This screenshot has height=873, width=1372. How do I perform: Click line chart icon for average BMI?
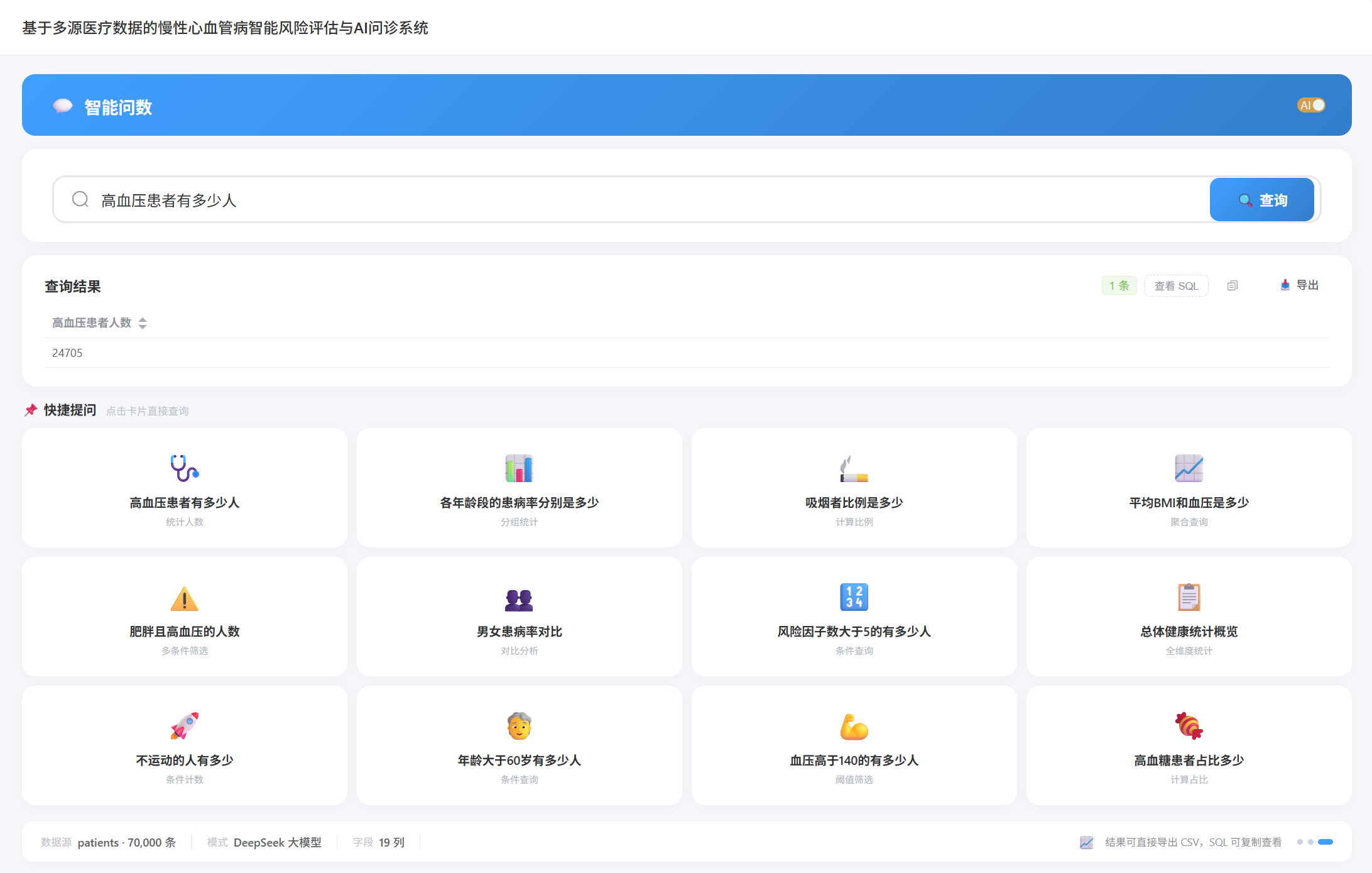[1189, 468]
